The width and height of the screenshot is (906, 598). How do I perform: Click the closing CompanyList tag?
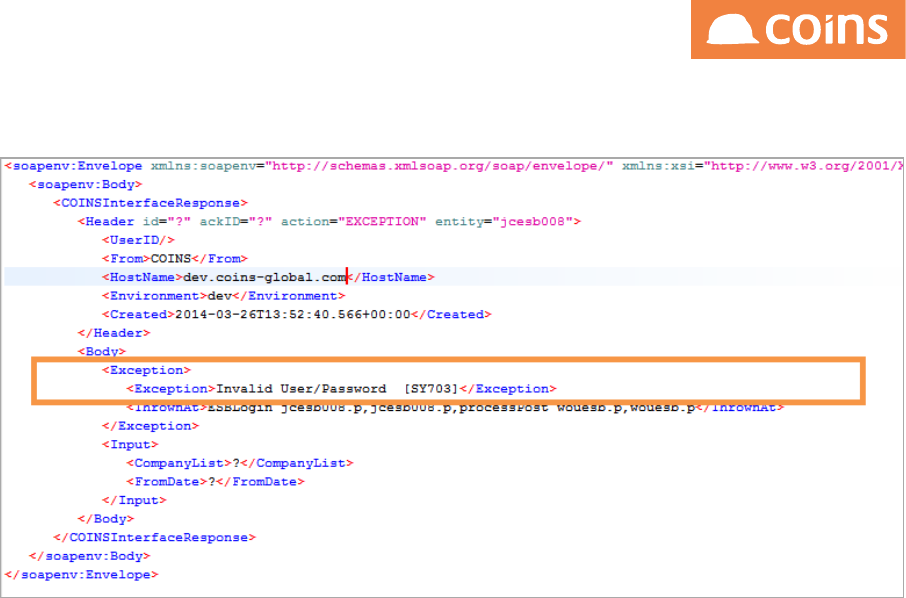(296, 463)
